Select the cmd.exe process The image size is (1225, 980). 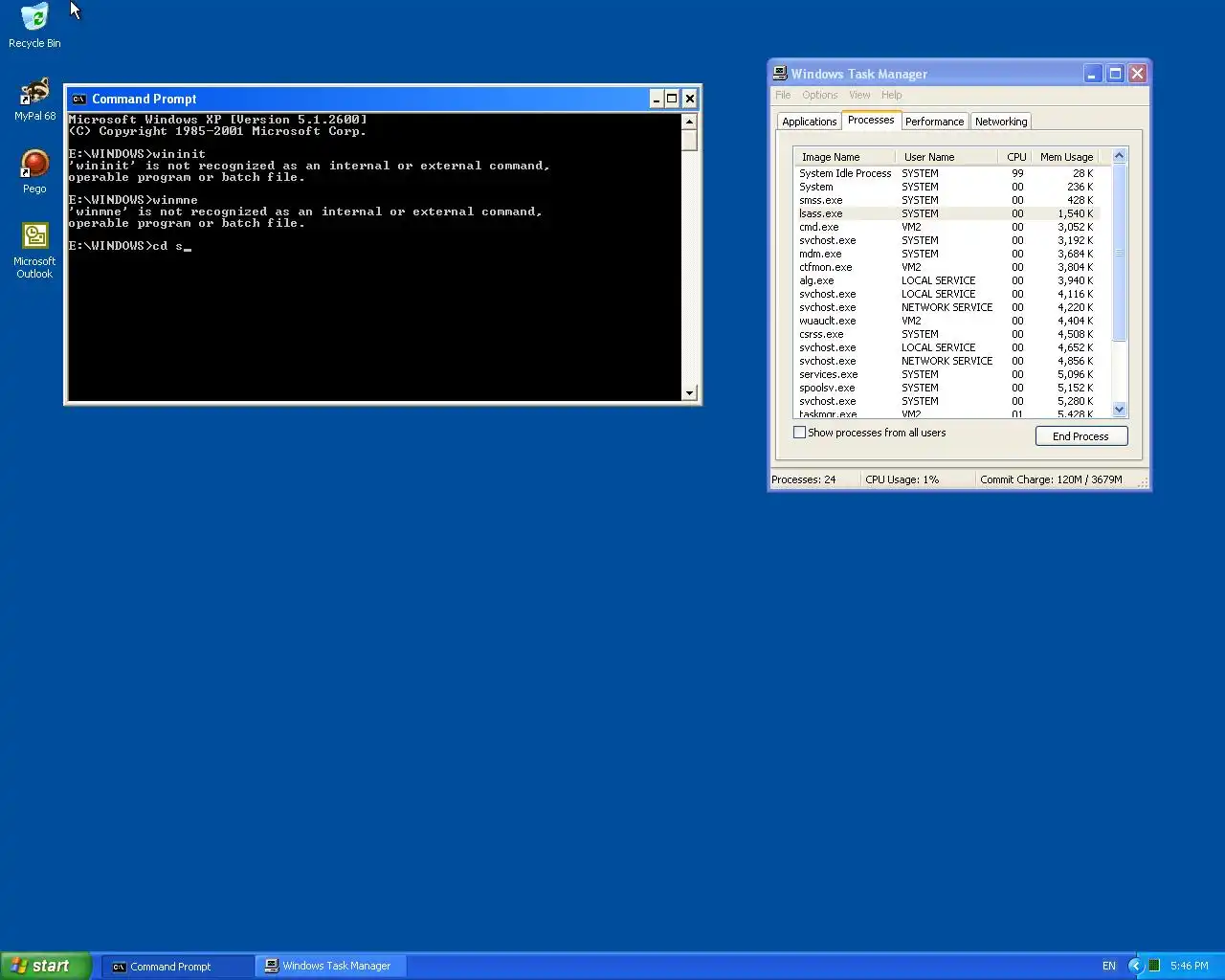[947, 227]
